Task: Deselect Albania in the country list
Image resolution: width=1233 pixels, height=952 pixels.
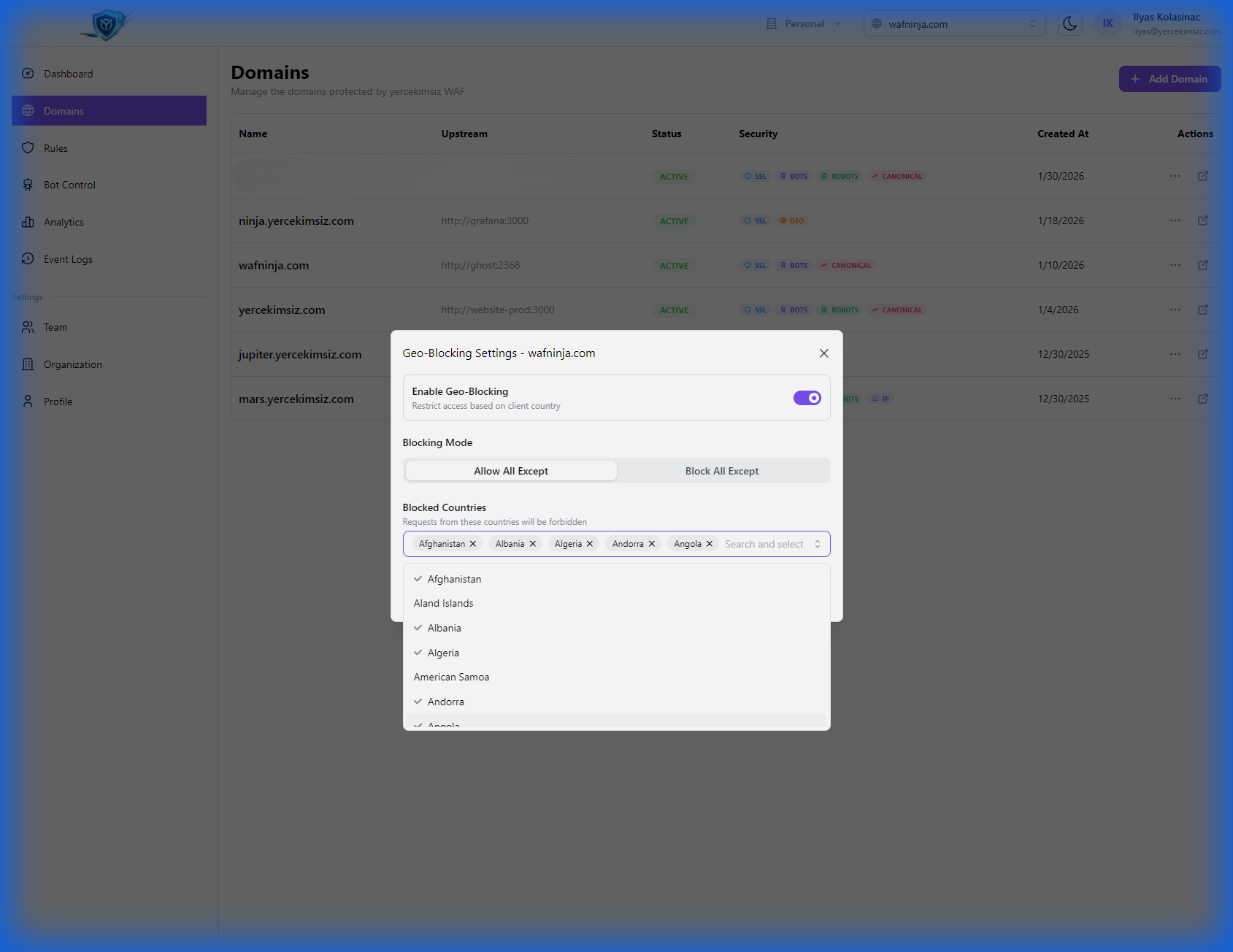Action: click(x=616, y=628)
